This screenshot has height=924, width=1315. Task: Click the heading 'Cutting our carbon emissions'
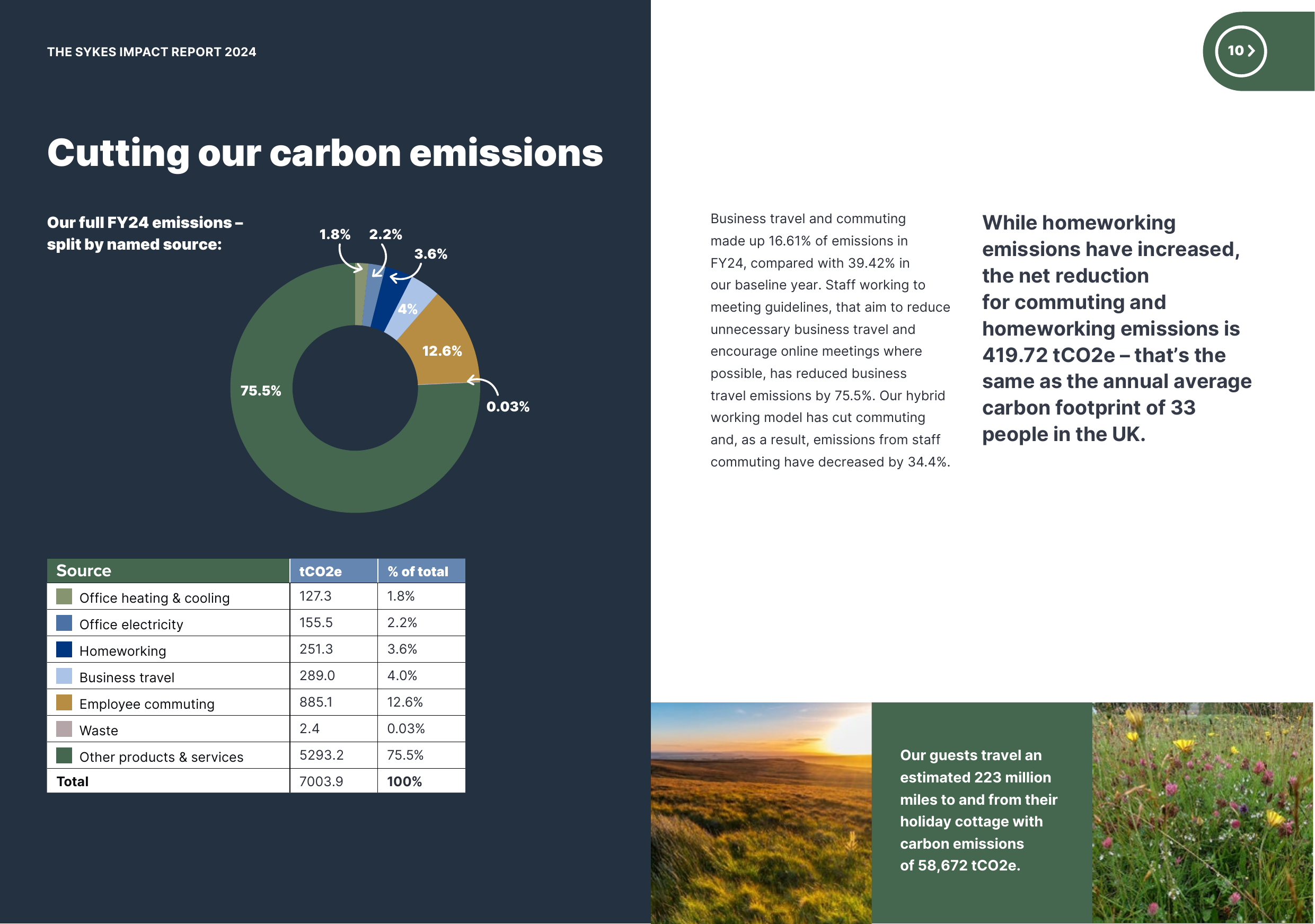[325, 153]
